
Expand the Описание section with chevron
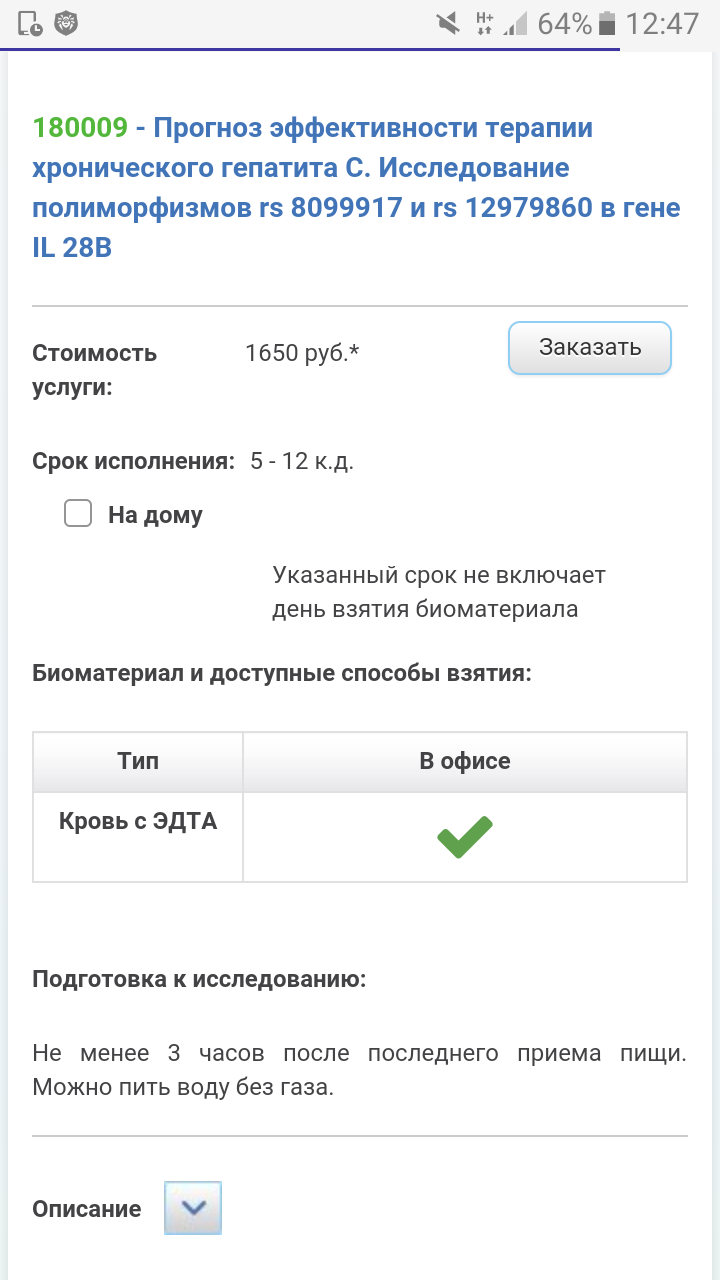(193, 1208)
